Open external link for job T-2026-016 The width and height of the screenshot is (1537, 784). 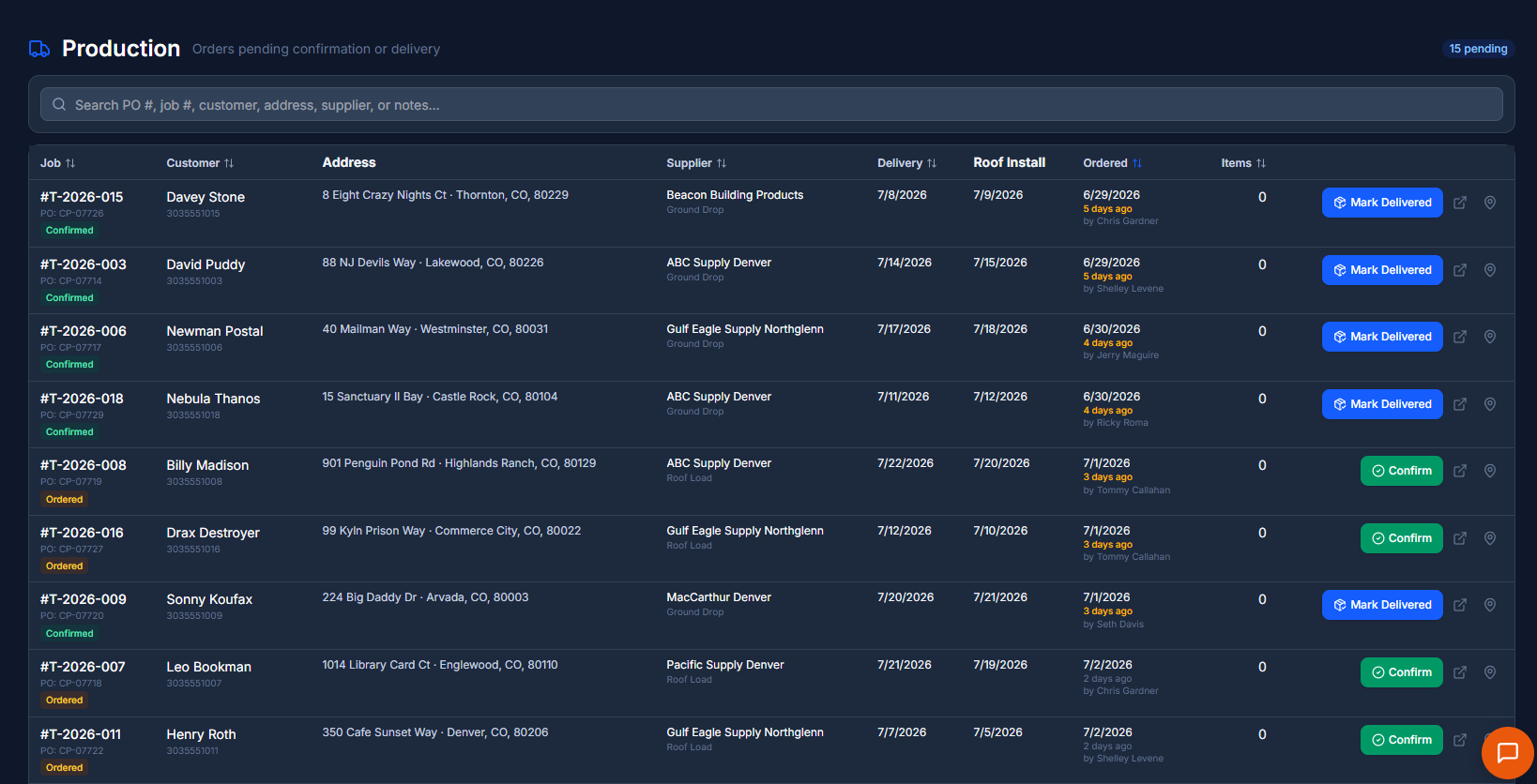tap(1460, 538)
